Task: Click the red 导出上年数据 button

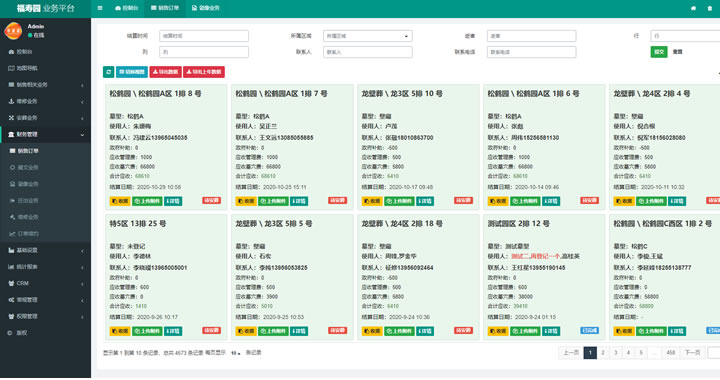Action: click(204, 72)
